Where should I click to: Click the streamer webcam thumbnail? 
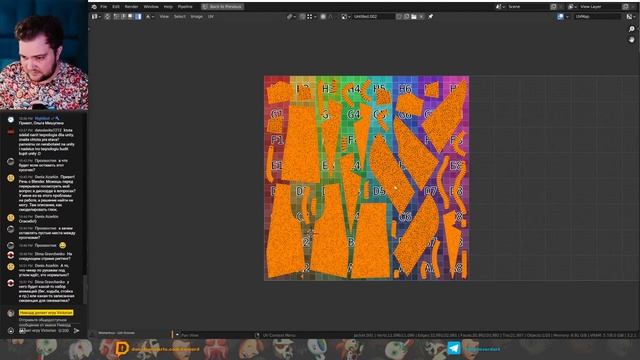point(44,55)
